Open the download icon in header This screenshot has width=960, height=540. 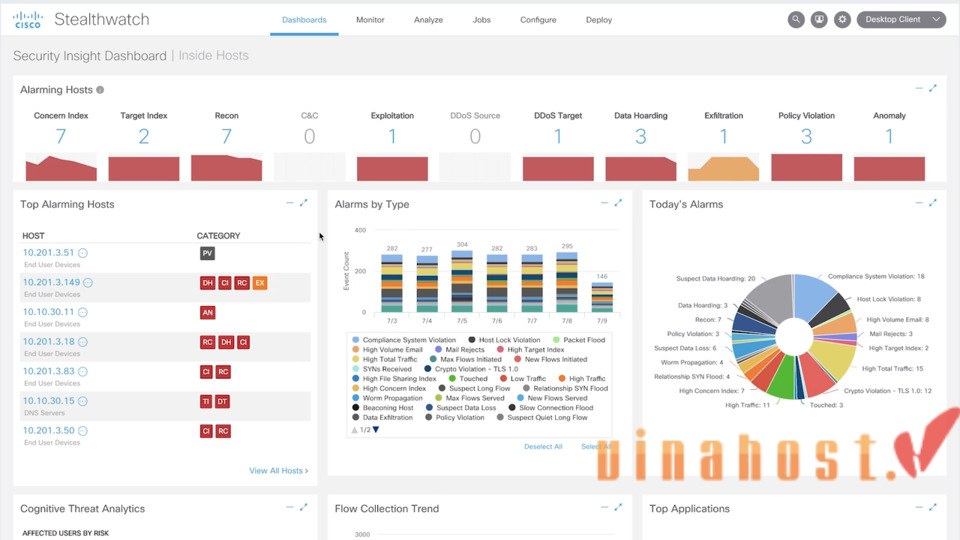pos(819,20)
